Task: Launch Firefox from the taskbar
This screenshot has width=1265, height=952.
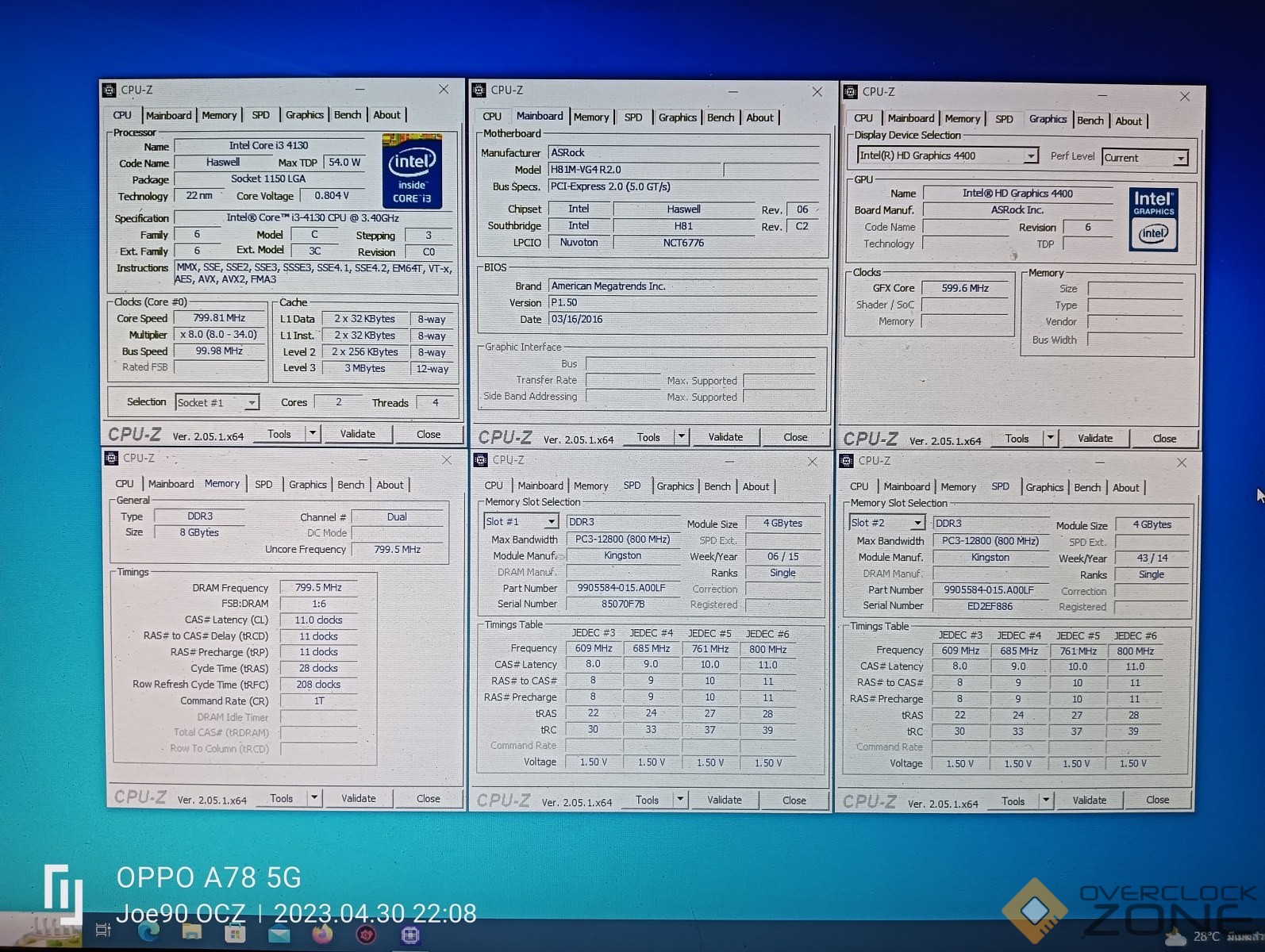Action: tap(322, 934)
